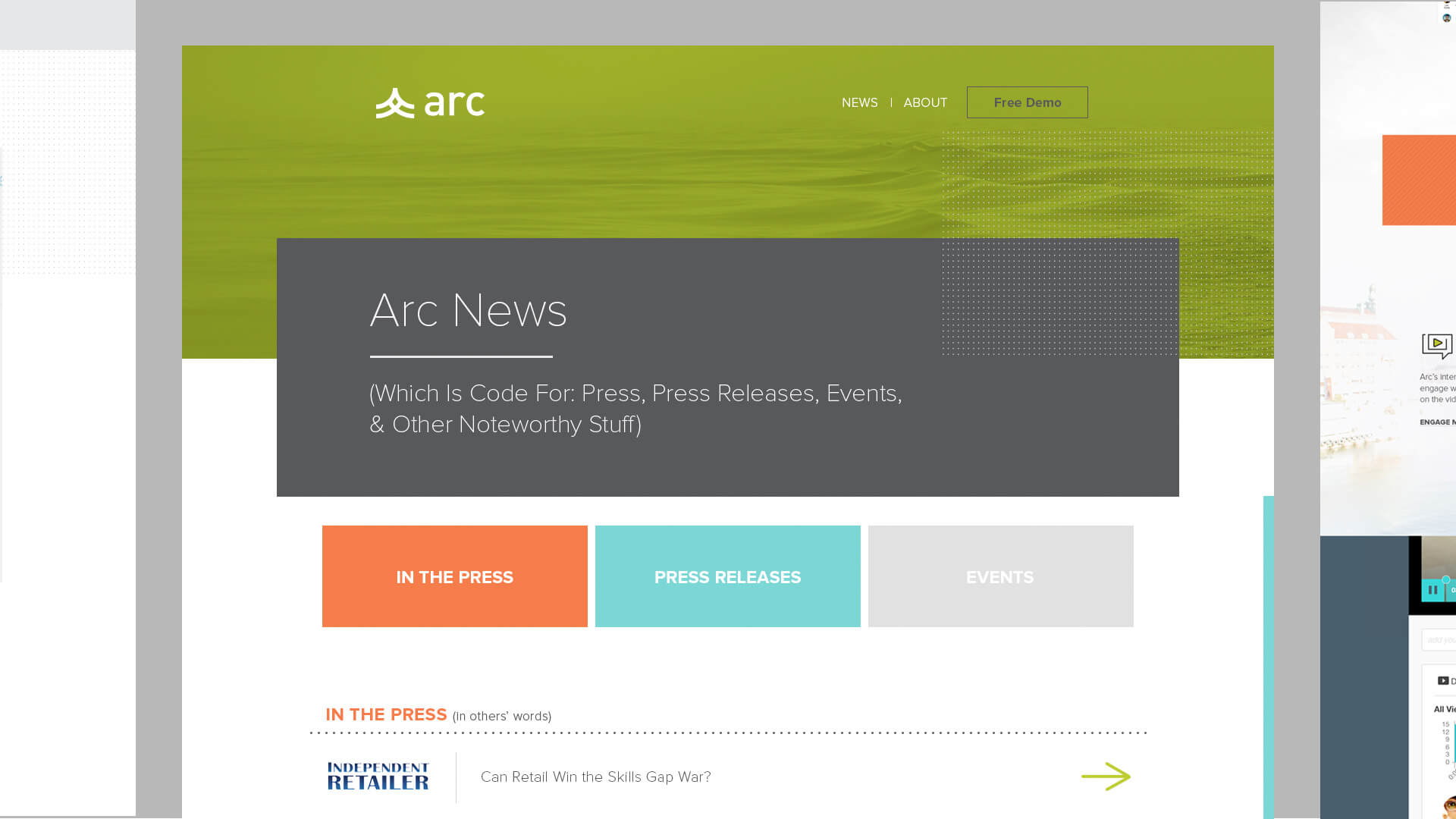The height and width of the screenshot is (819, 1456).
Task: Expand the IN THE PRESS news section
Action: (454, 576)
